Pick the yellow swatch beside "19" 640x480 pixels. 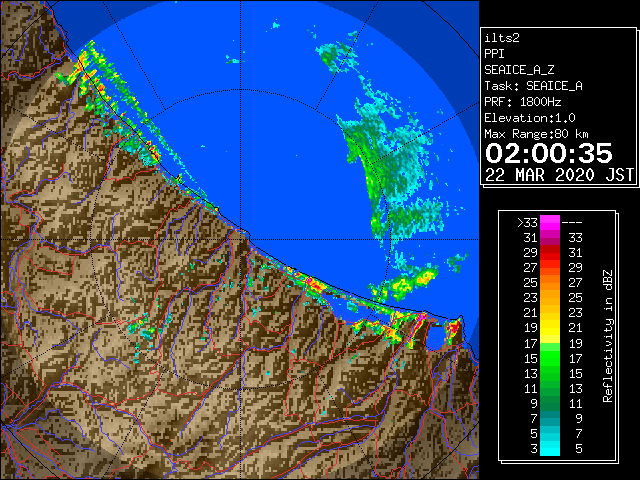tap(550, 328)
